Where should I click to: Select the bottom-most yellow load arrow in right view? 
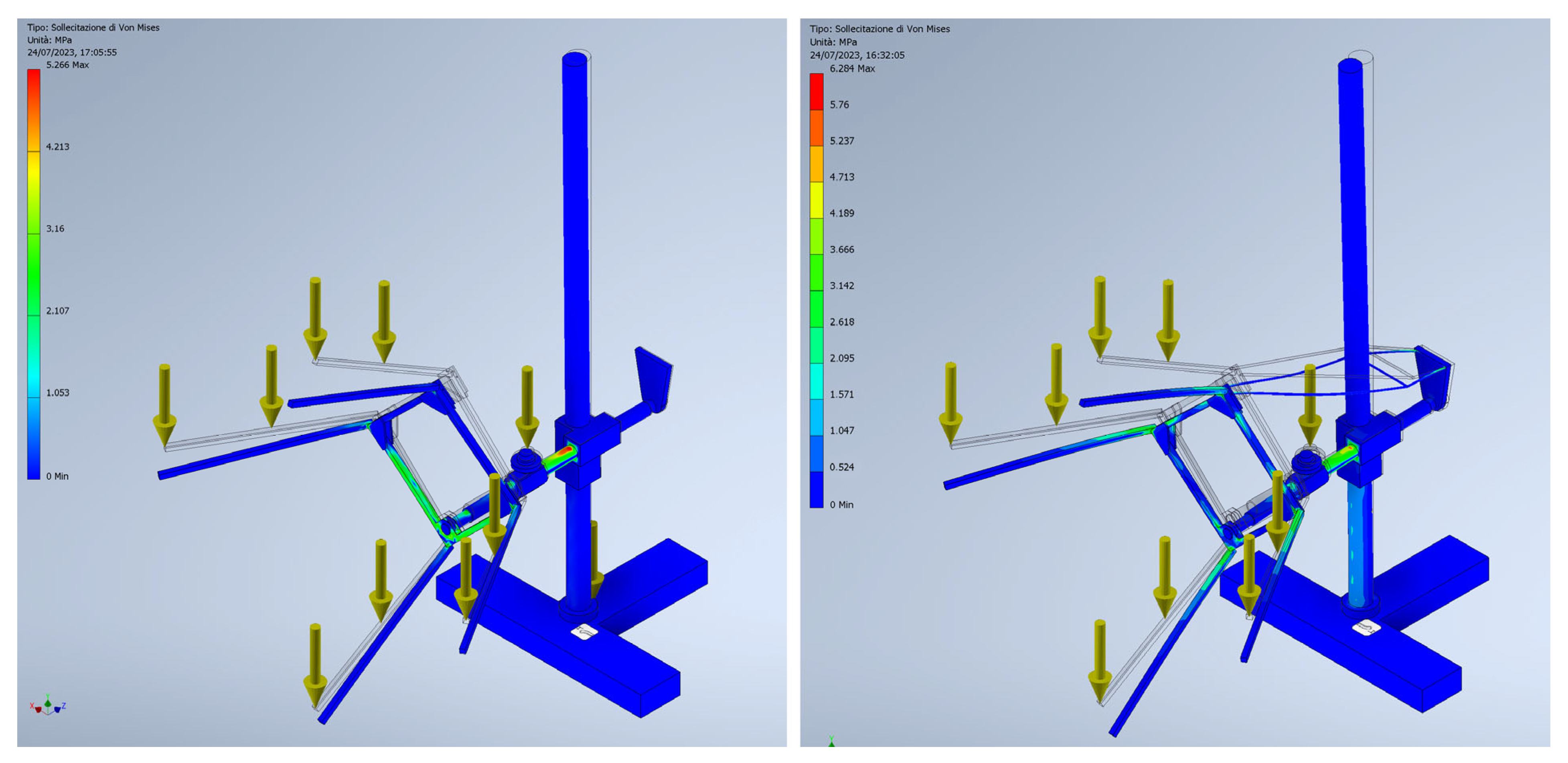1100,661
